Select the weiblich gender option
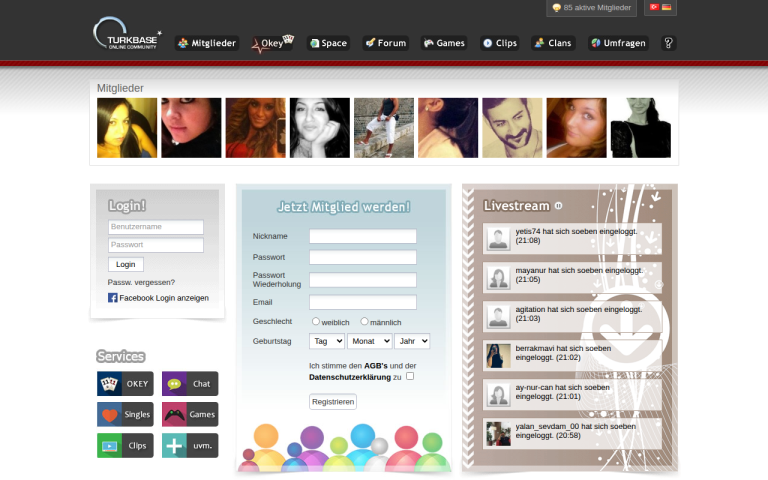This screenshot has height=480, width=768. click(316, 322)
